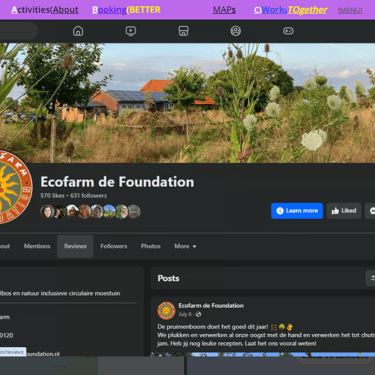Open the C)Works TOgether link
375x375 pixels.
(x=291, y=10)
